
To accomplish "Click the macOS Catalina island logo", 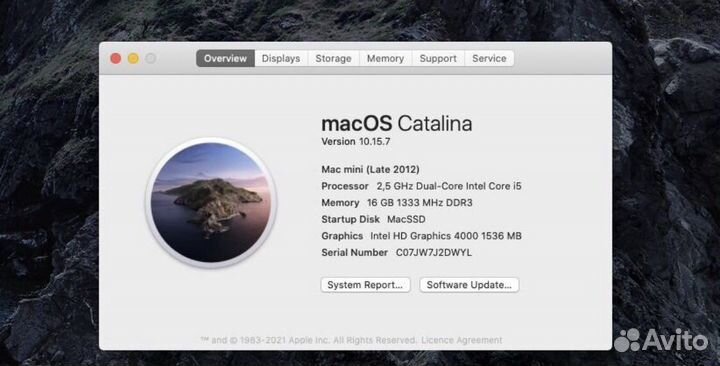I will point(211,203).
